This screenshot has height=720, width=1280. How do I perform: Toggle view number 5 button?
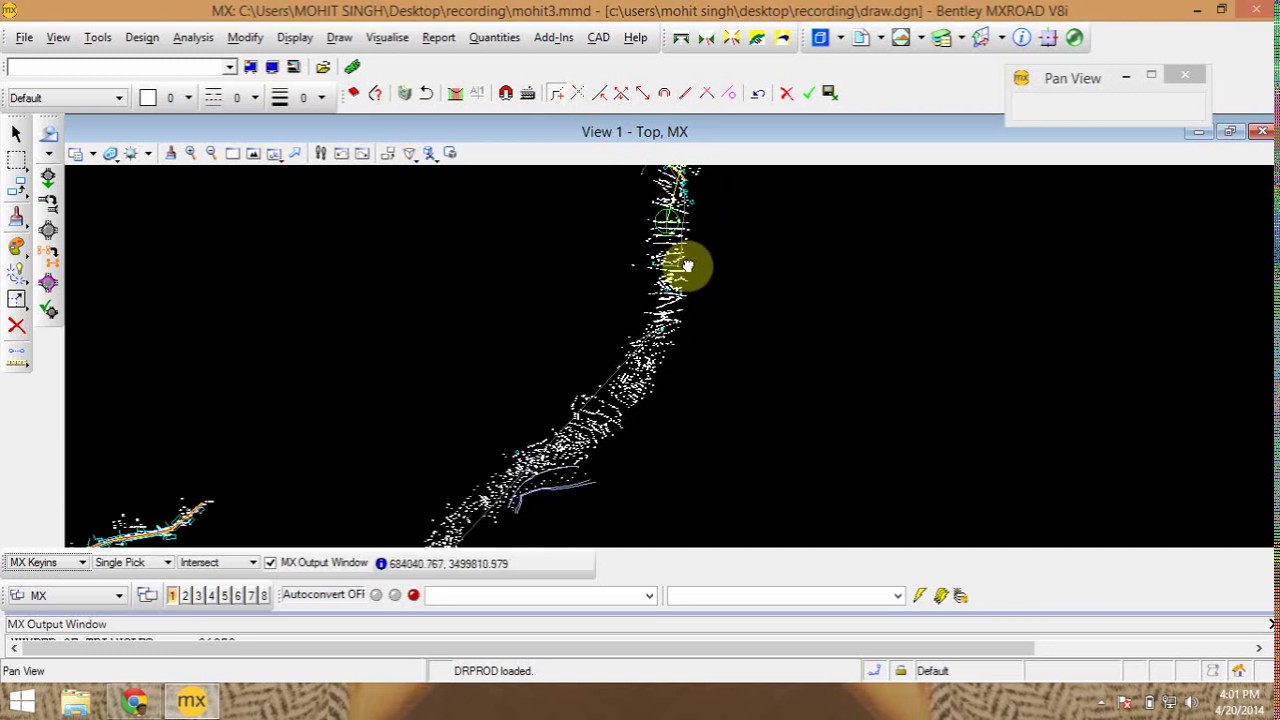click(x=224, y=596)
